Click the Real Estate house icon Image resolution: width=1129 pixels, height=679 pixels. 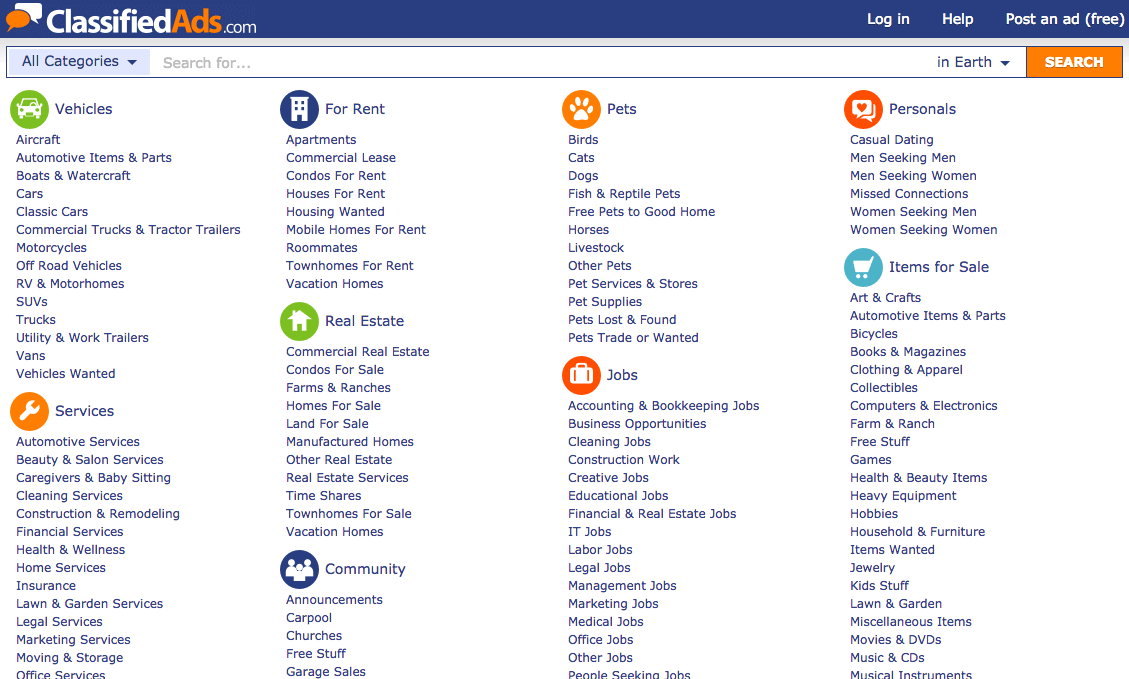[x=299, y=321]
